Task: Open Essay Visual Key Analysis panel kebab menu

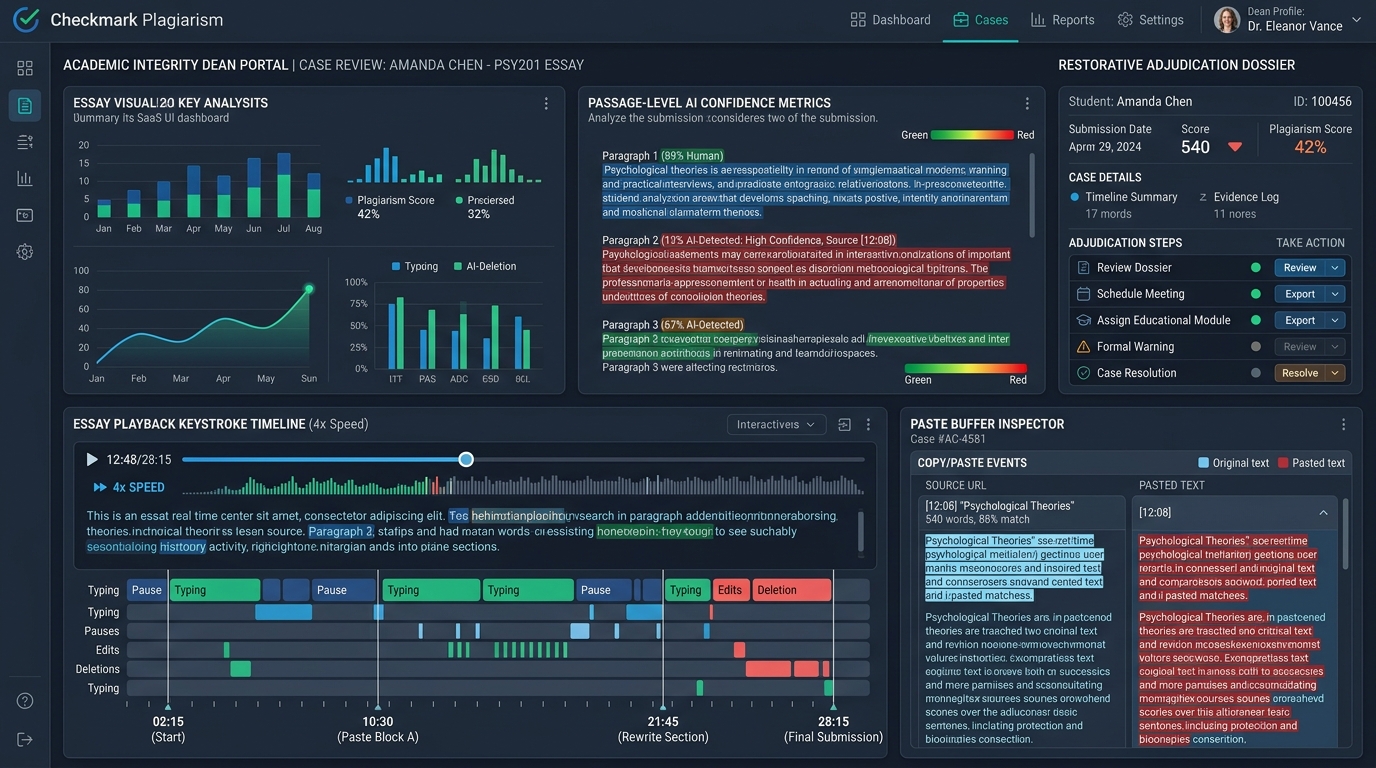Action: [x=546, y=104]
